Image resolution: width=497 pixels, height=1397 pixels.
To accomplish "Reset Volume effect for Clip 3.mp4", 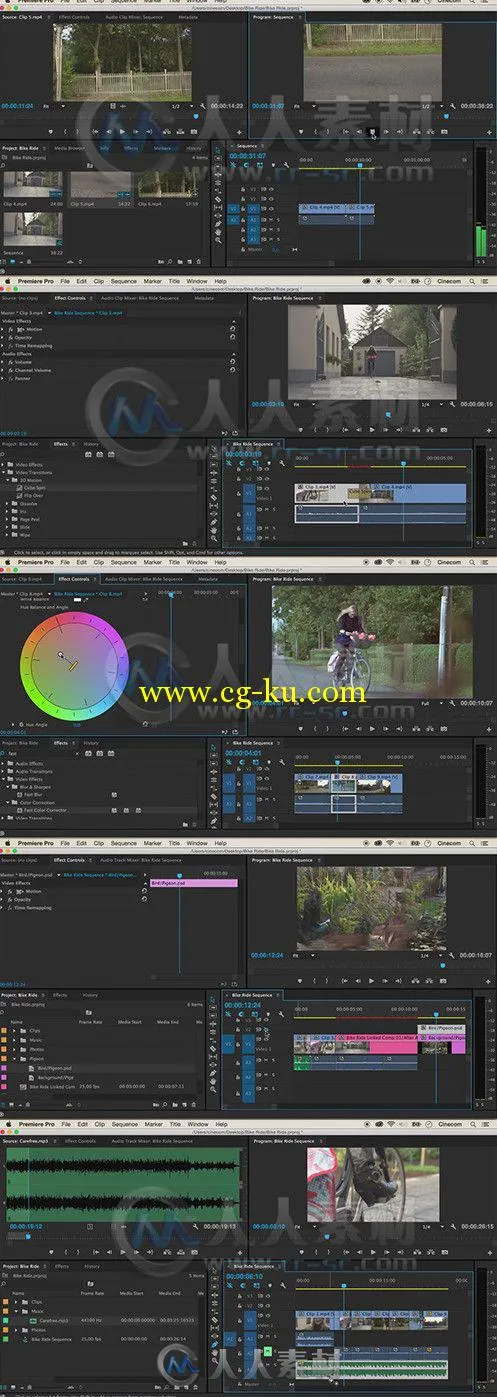I will click(232, 360).
